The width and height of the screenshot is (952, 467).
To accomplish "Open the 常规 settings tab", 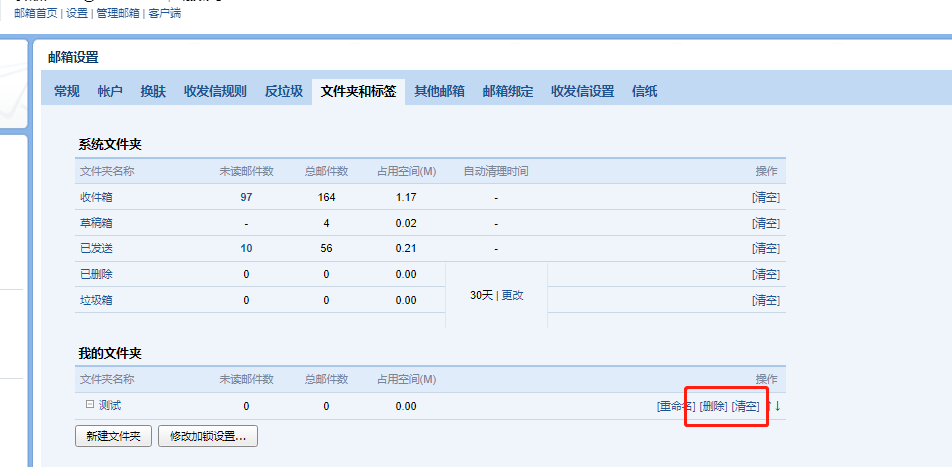I will tap(67, 91).
